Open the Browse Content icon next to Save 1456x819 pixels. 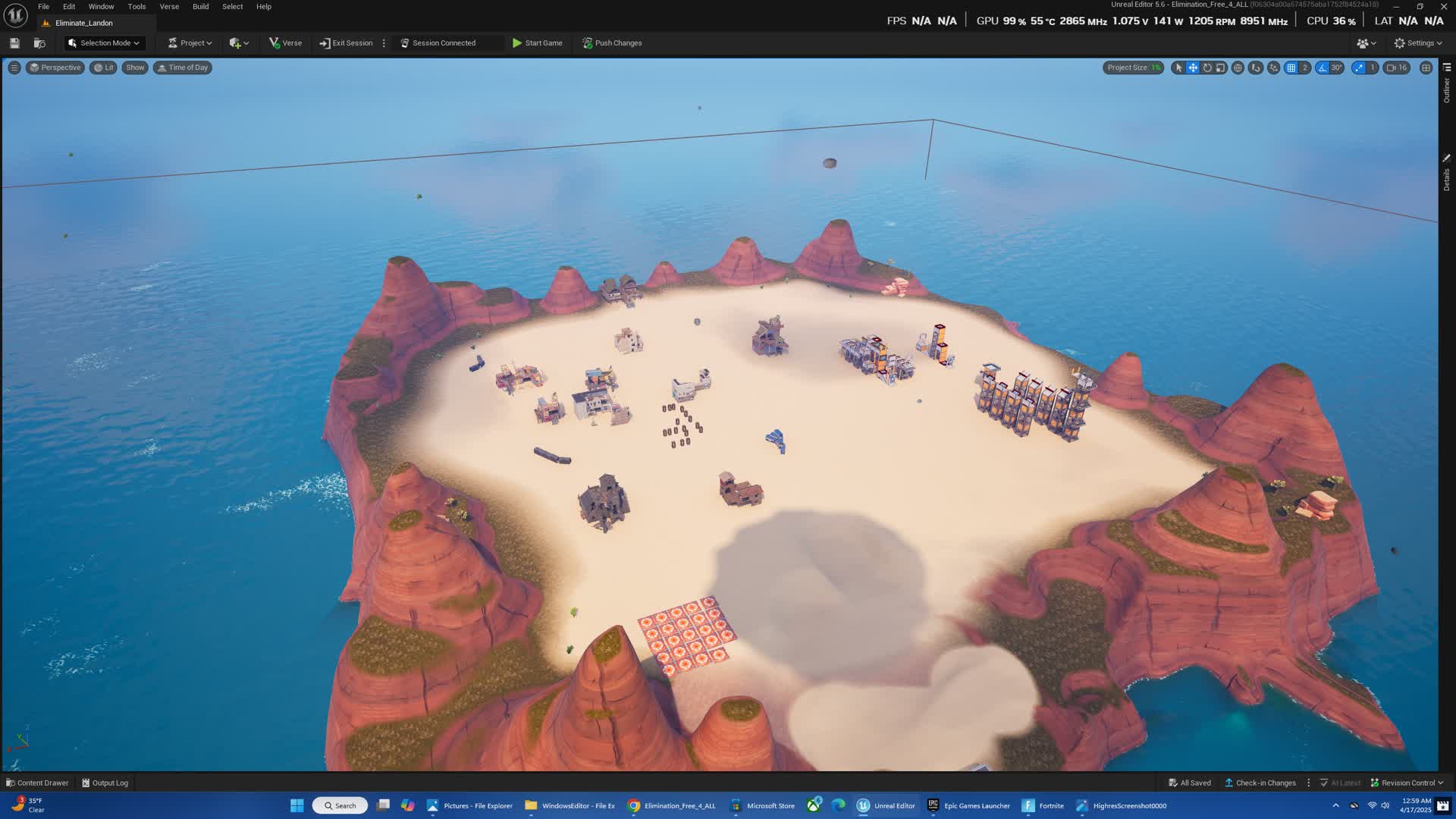(x=40, y=43)
